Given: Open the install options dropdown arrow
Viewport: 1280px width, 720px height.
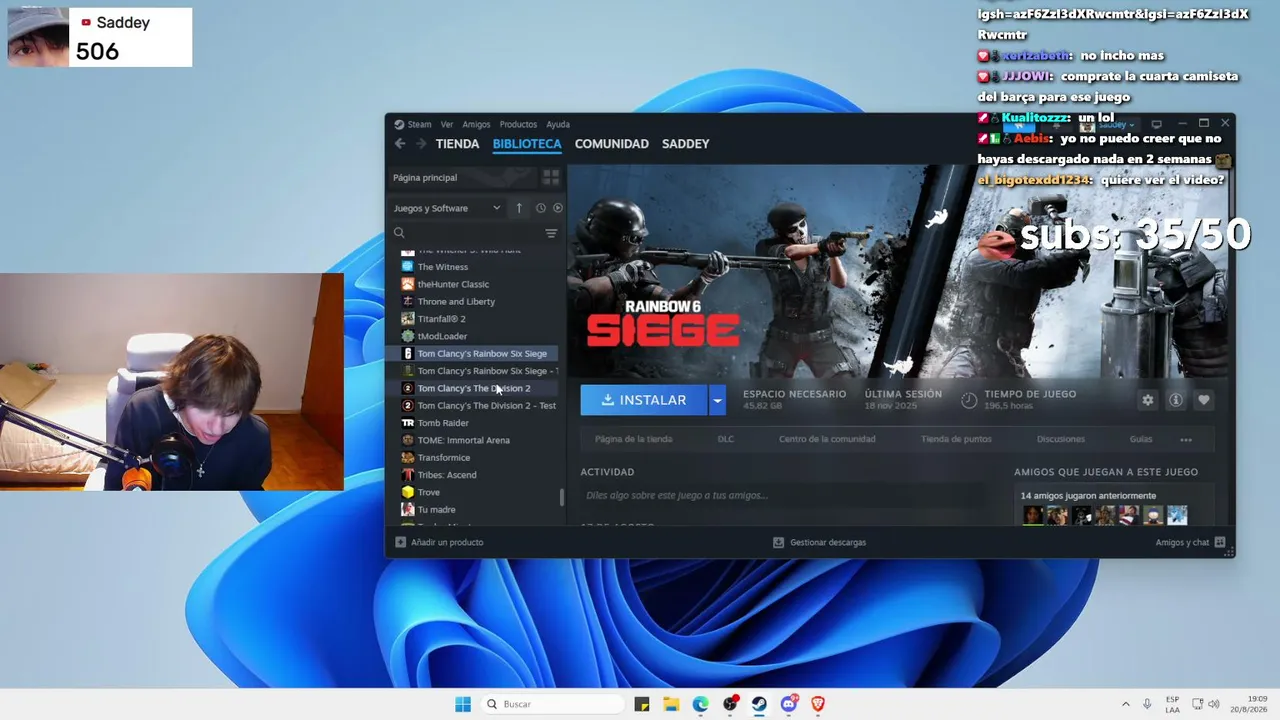Looking at the screenshot, I should click(x=717, y=400).
